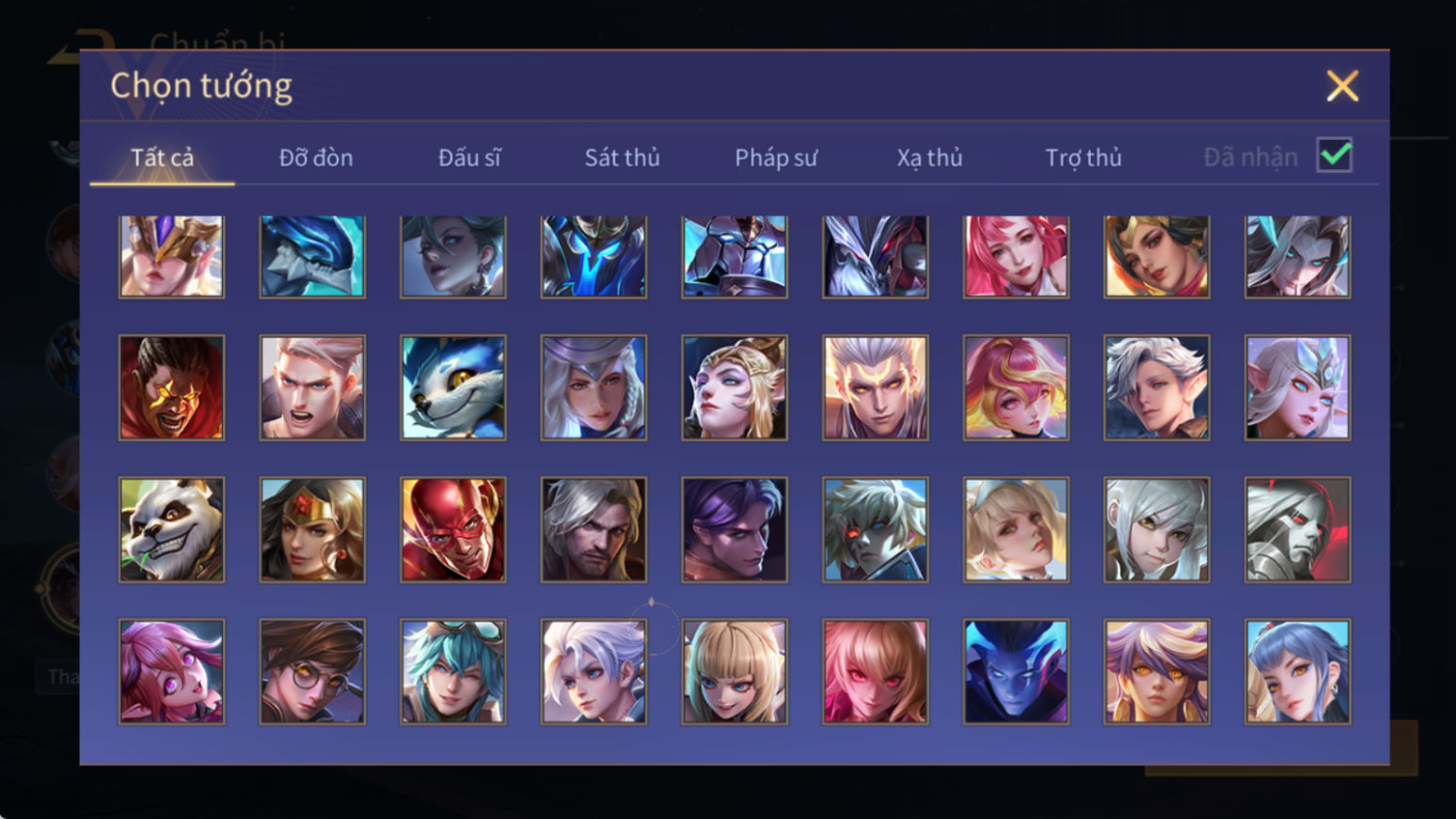Switch to the Trợ thủ tab
This screenshot has width=1456, height=819.
pos(1084,157)
